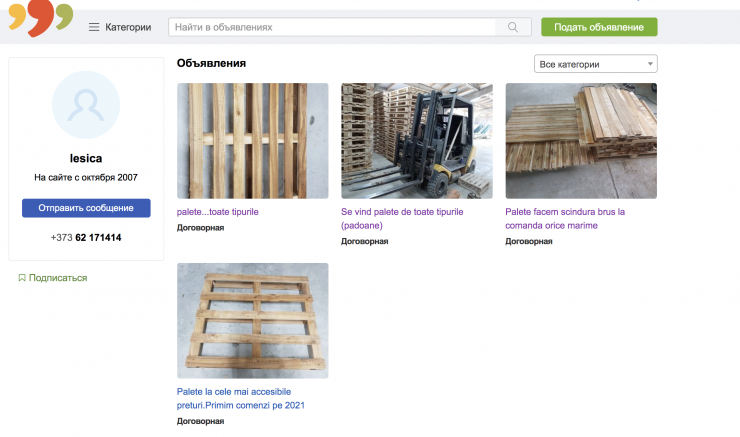This screenshot has width=740, height=437.
Task: Click the dropdown arrow in category filter
Action: [650, 64]
